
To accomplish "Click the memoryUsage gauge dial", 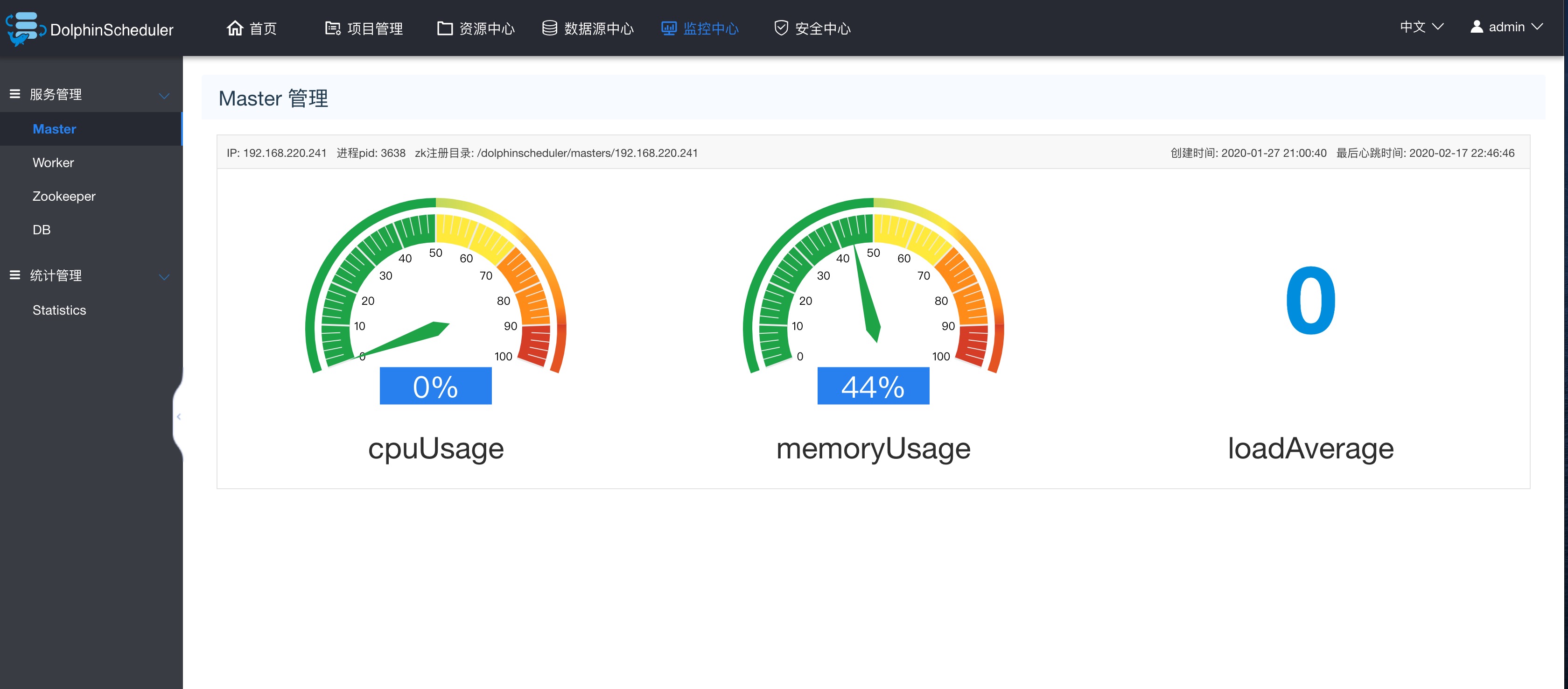I will click(874, 286).
